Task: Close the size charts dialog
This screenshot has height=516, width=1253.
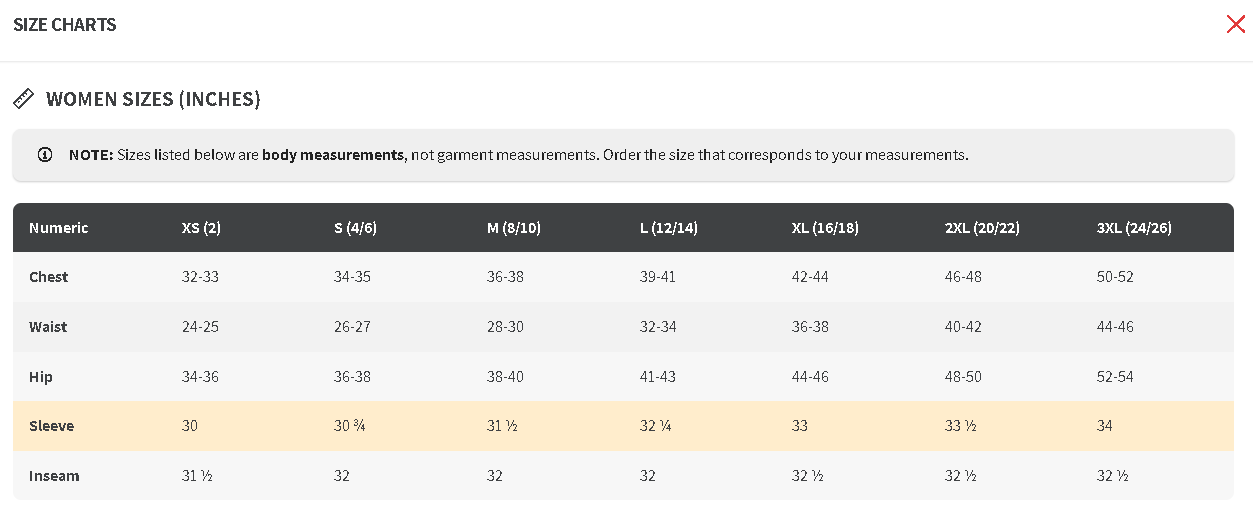Action: tap(1235, 25)
